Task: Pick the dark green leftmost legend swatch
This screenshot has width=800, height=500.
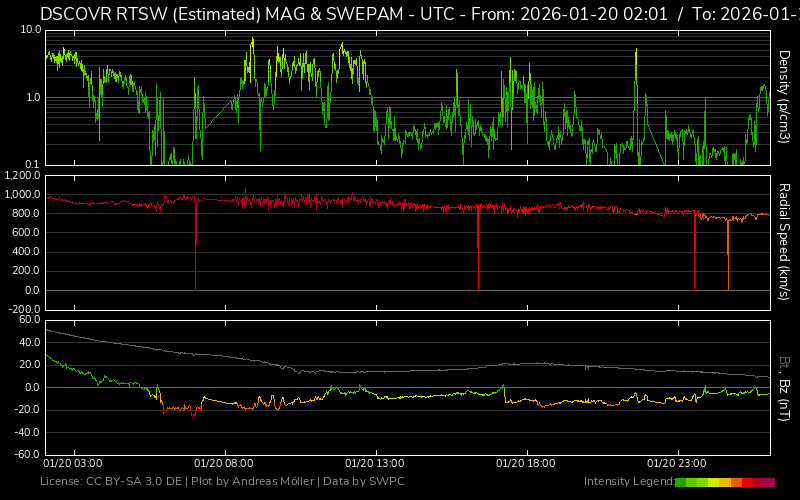Action: pyautogui.click(x=681, y=482)
